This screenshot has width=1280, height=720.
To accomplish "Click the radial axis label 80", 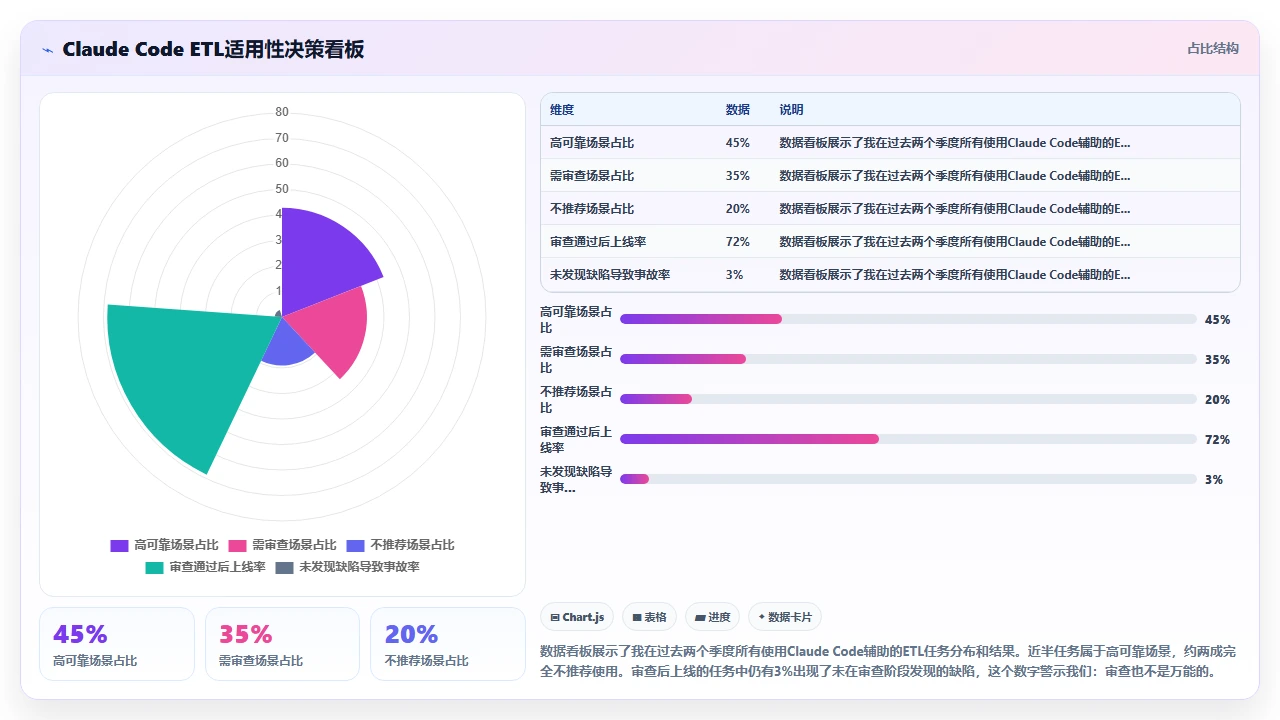I will (282, 112).
